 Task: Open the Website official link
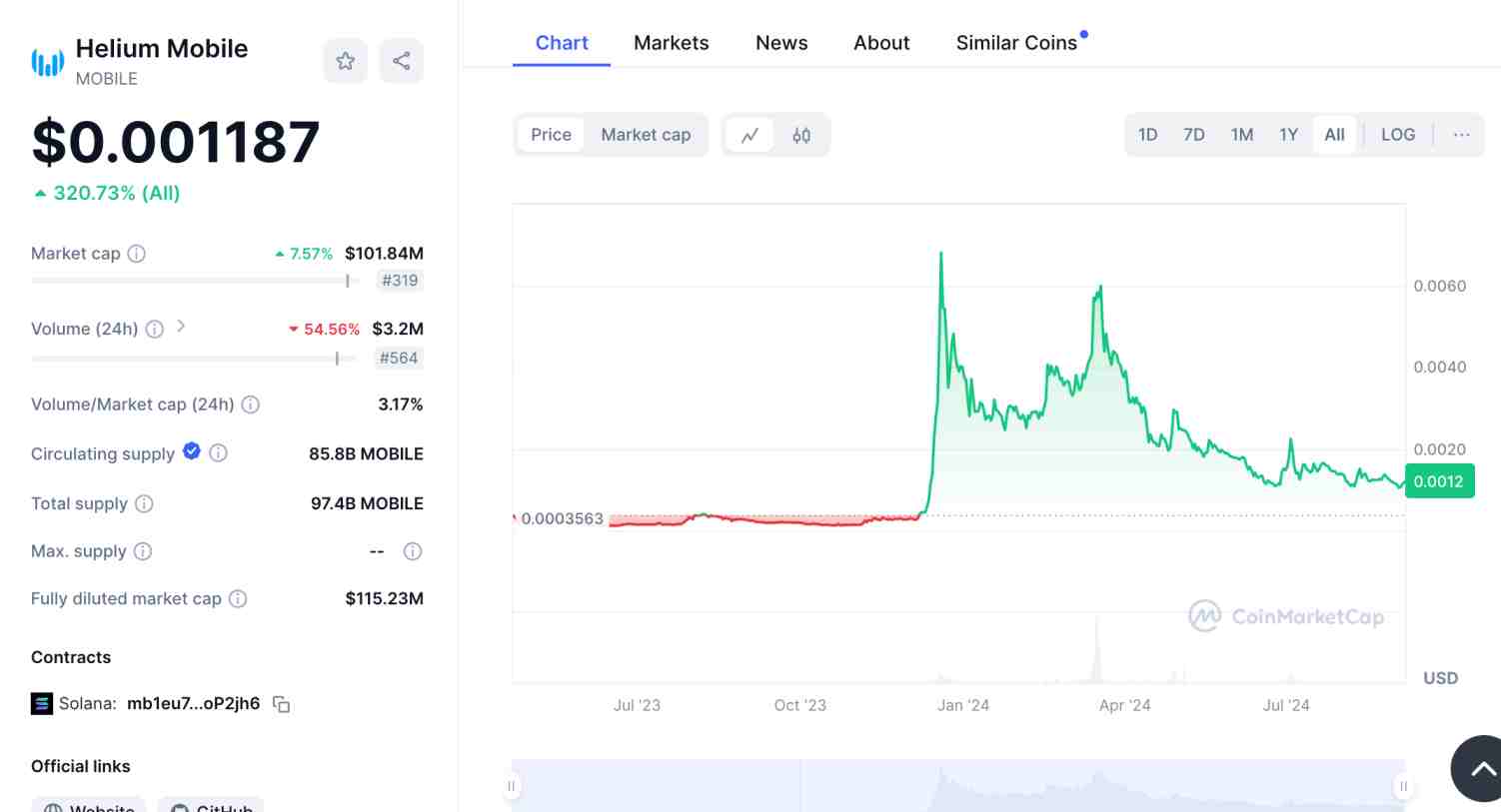tap(88, 805)
